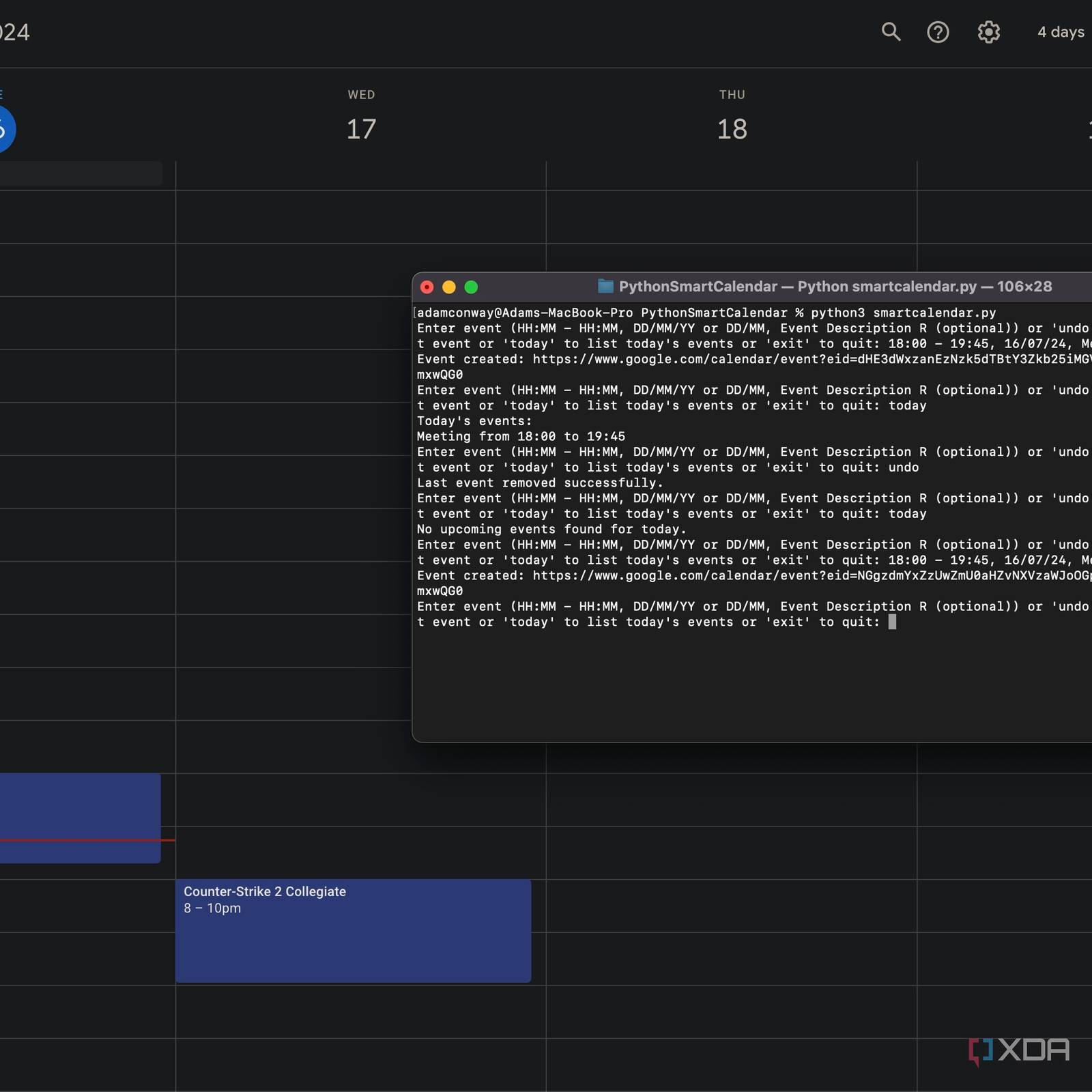Click the gray all-day bar on Tuesday
This screenshot has width=1092, height=1092.
point(81,173)
